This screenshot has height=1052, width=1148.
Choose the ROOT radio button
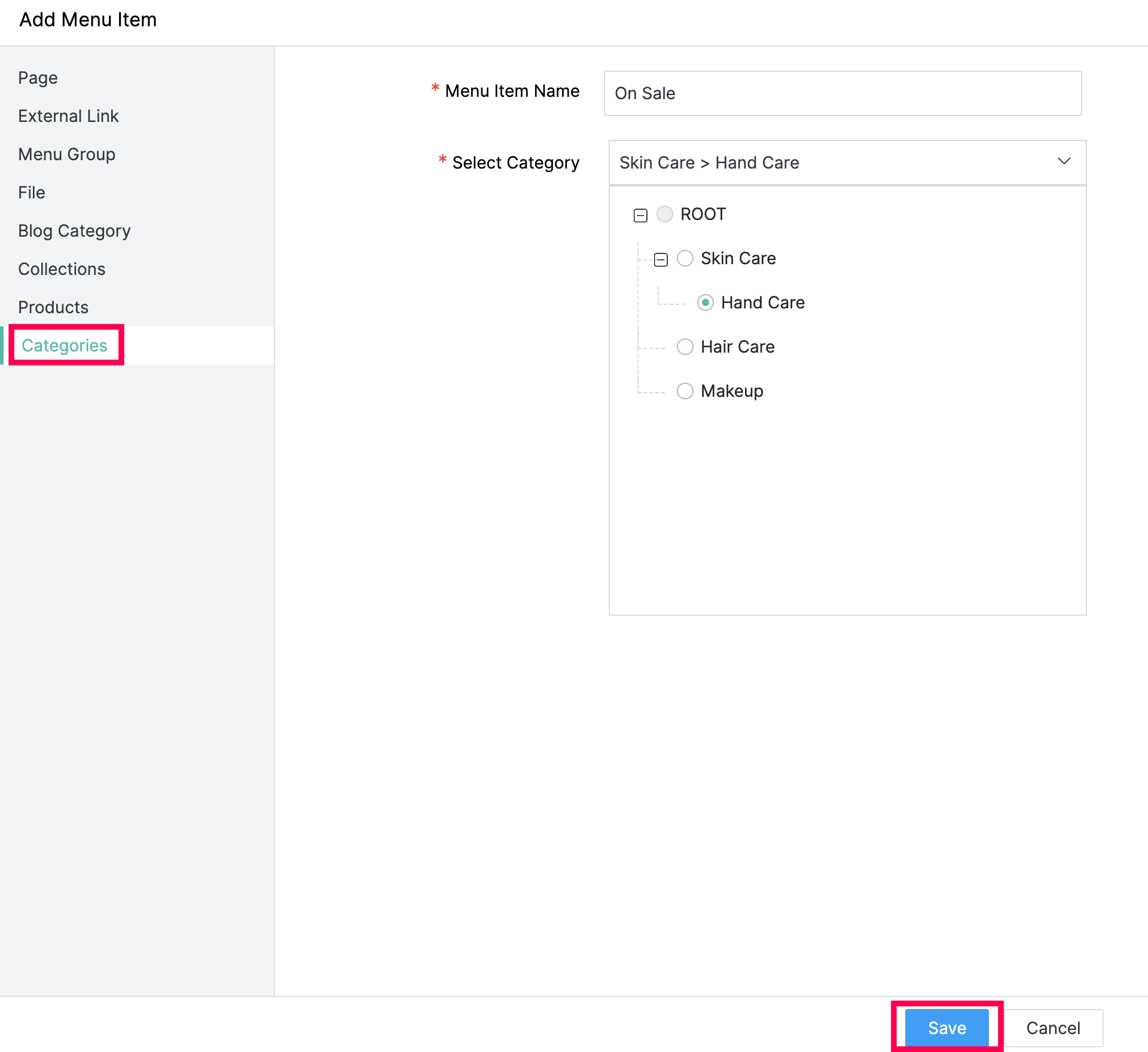tap(665, 214)
